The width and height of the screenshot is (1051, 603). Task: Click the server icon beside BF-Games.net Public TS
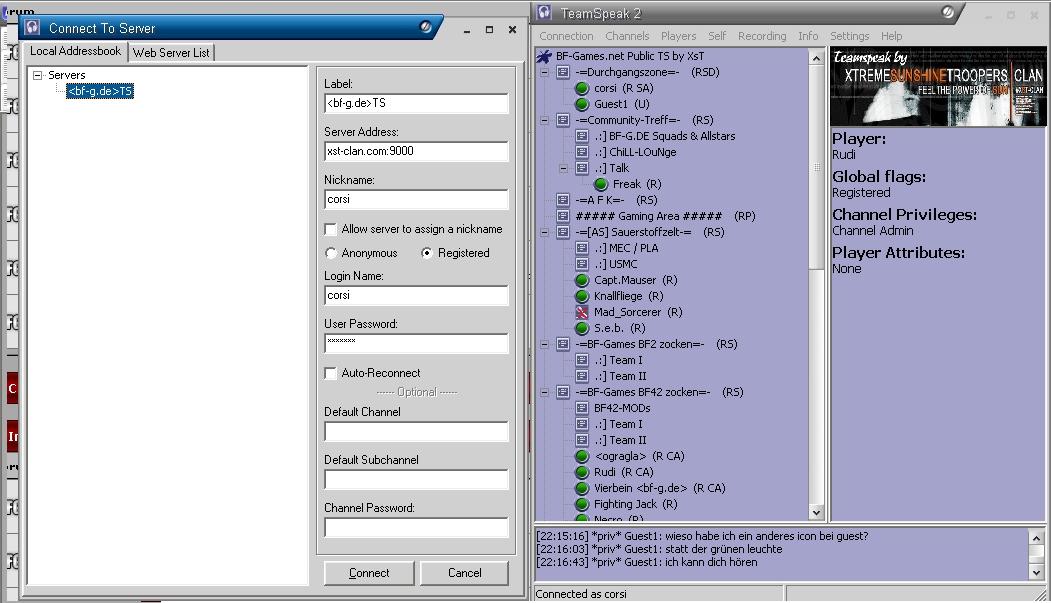544,56
